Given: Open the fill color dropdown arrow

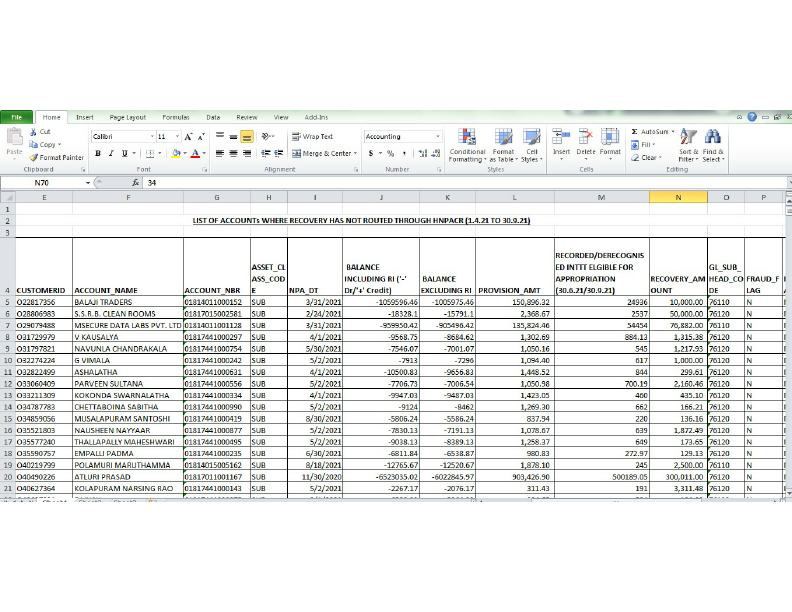Looking at the screenshot, I should [x=185, y=154].
